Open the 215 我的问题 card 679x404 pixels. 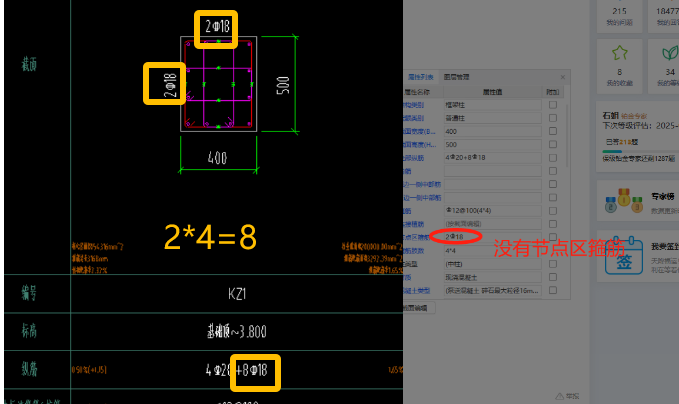(x=620, y=16)
